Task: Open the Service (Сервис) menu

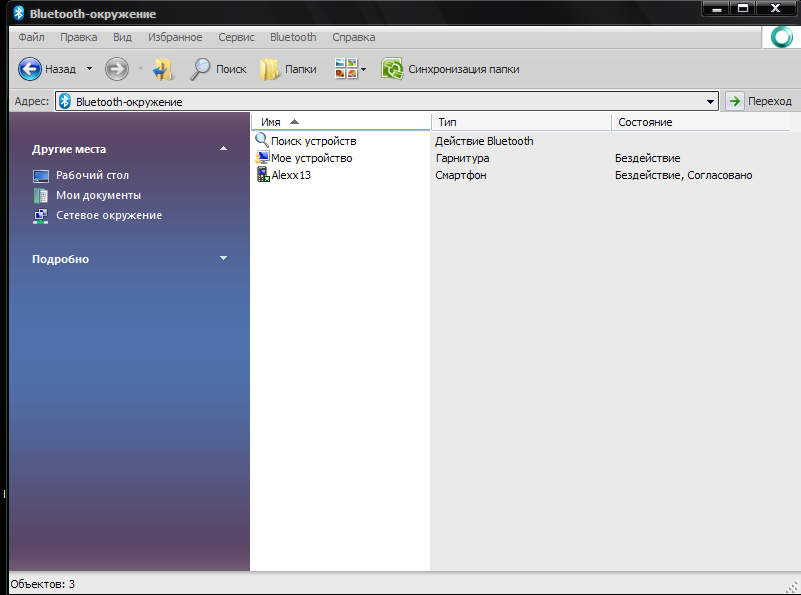Action: click(236, 37)
